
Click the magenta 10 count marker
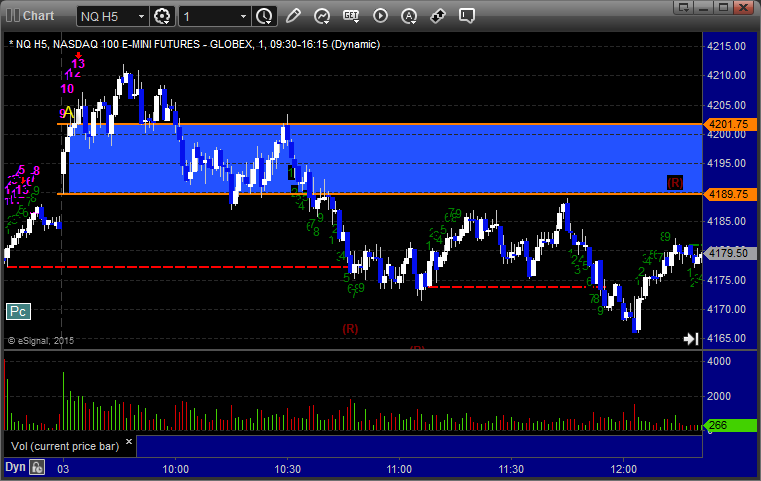tap(67, 89)
